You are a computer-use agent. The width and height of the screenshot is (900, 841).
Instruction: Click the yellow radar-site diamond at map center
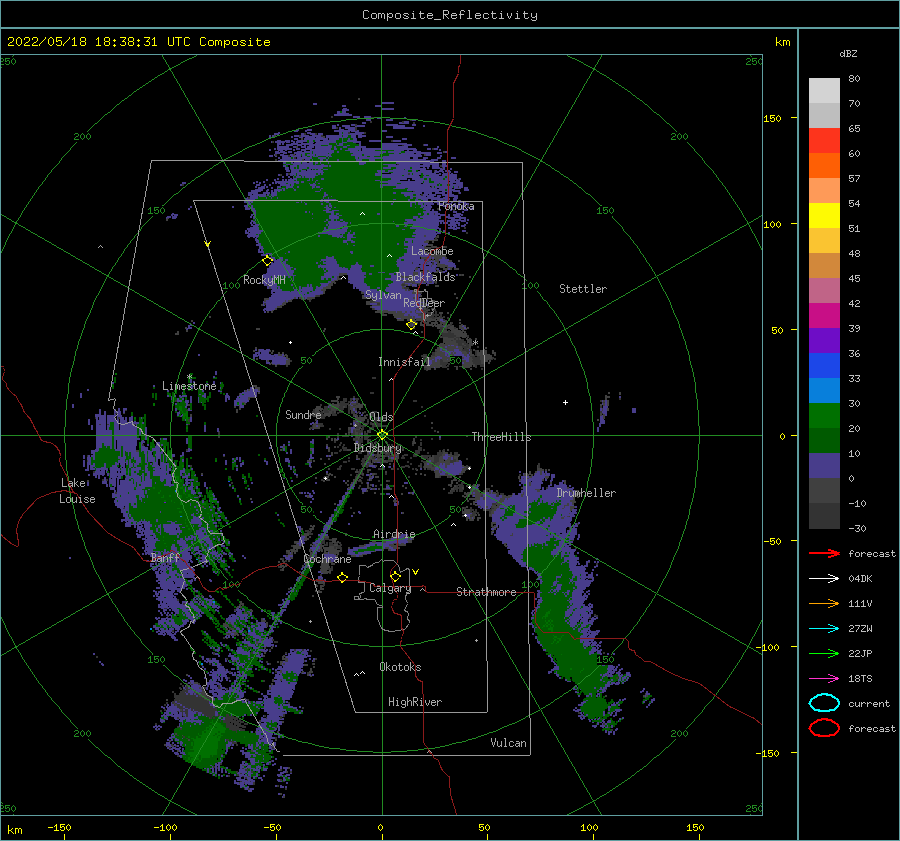382,435
